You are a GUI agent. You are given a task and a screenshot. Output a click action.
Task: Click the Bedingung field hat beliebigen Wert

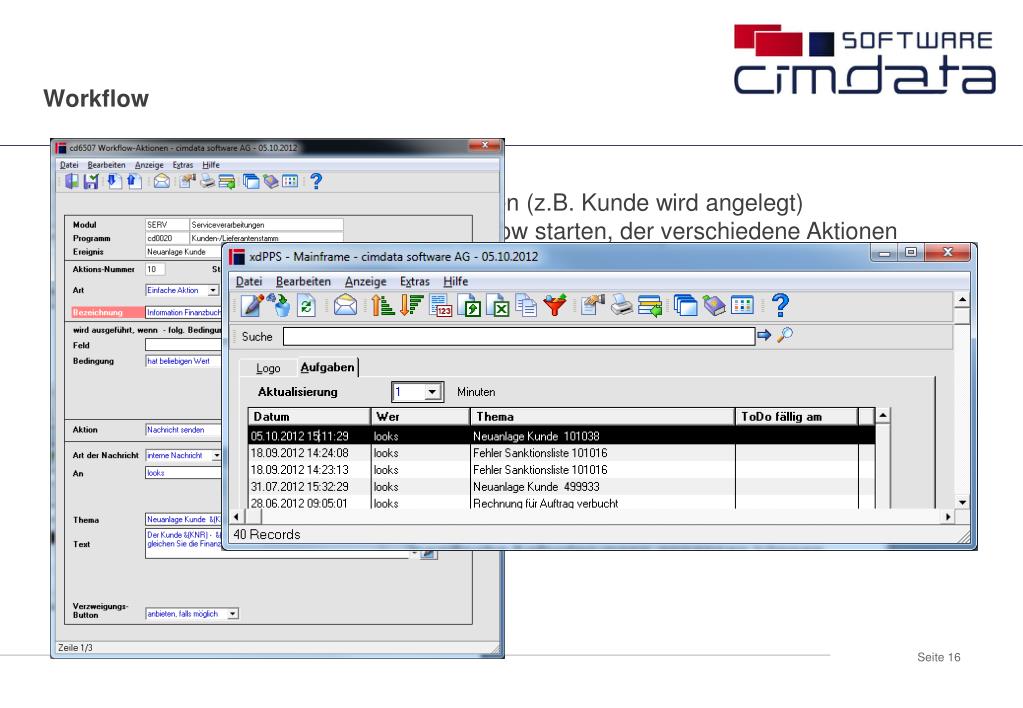tap(183, 361)
